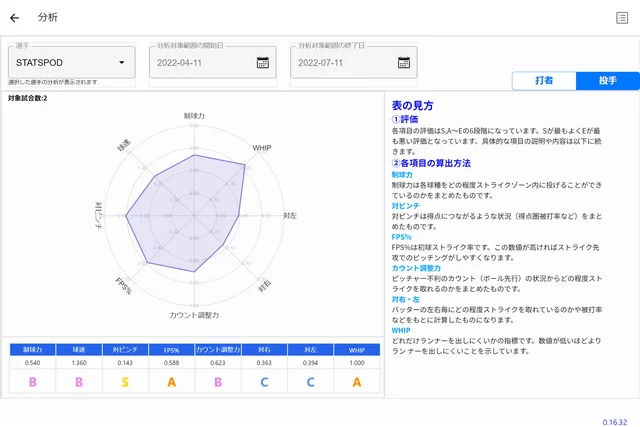Screen dimensions: 640x427
Task: Click the orange A grade under WHIP
Action: click(355, 381)
